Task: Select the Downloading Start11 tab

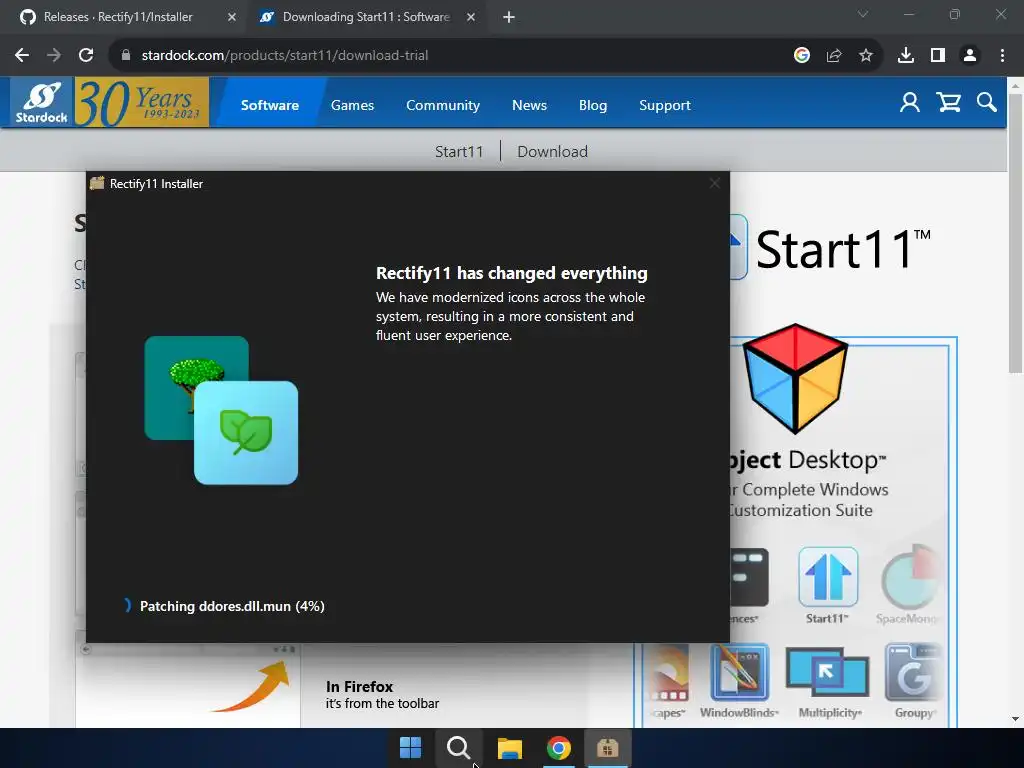Action: coord(364,17)
